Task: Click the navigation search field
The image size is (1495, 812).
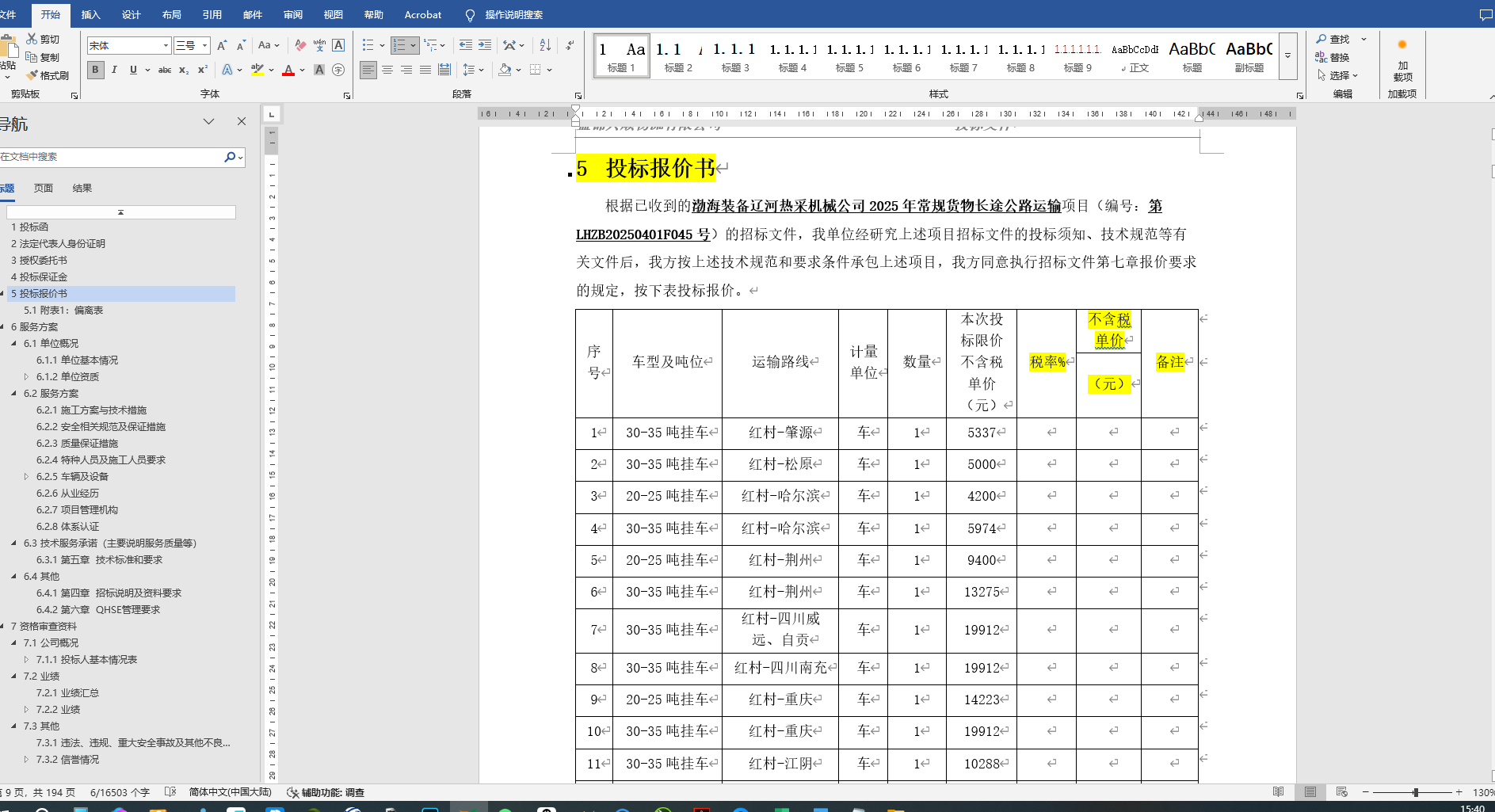Action: point(111,157)
